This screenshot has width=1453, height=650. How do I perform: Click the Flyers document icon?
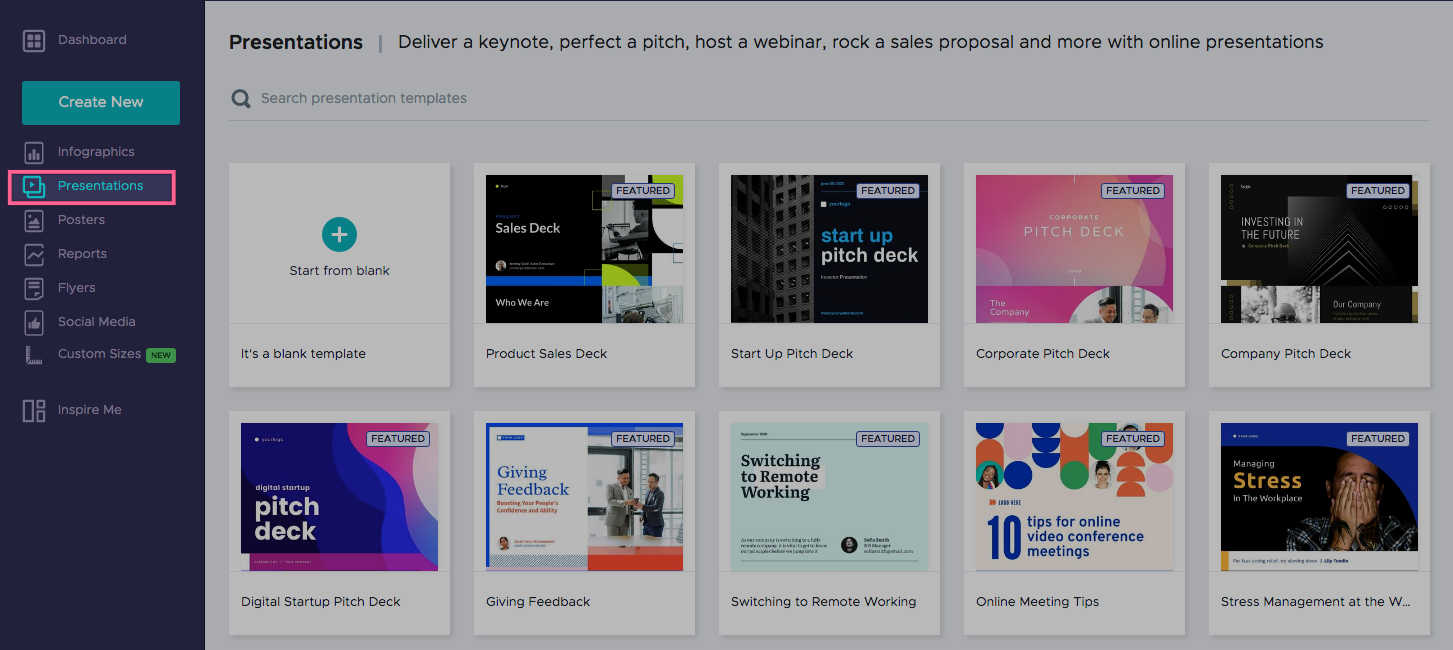[x=33, y=287]
